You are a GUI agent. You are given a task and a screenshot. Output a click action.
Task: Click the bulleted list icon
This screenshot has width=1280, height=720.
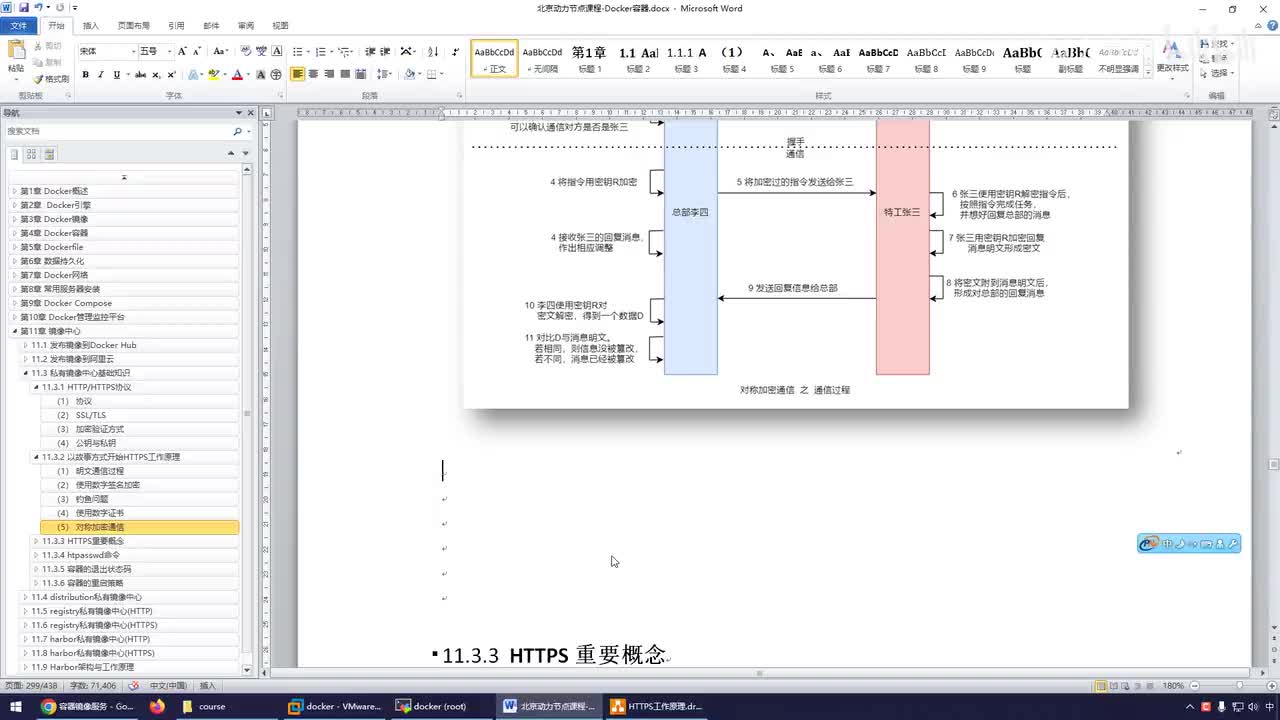[298, 51]
